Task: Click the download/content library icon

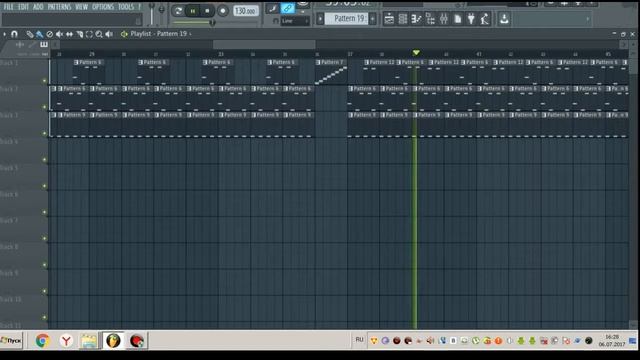Action: (504, 19)
